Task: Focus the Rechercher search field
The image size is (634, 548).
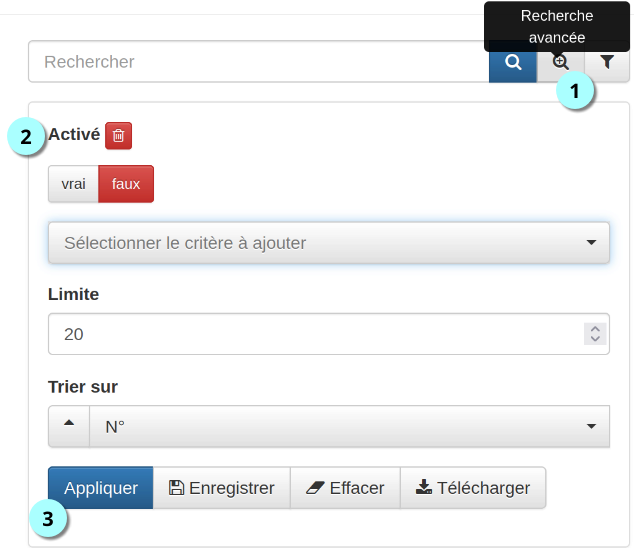Action: (x=258, y=62)
